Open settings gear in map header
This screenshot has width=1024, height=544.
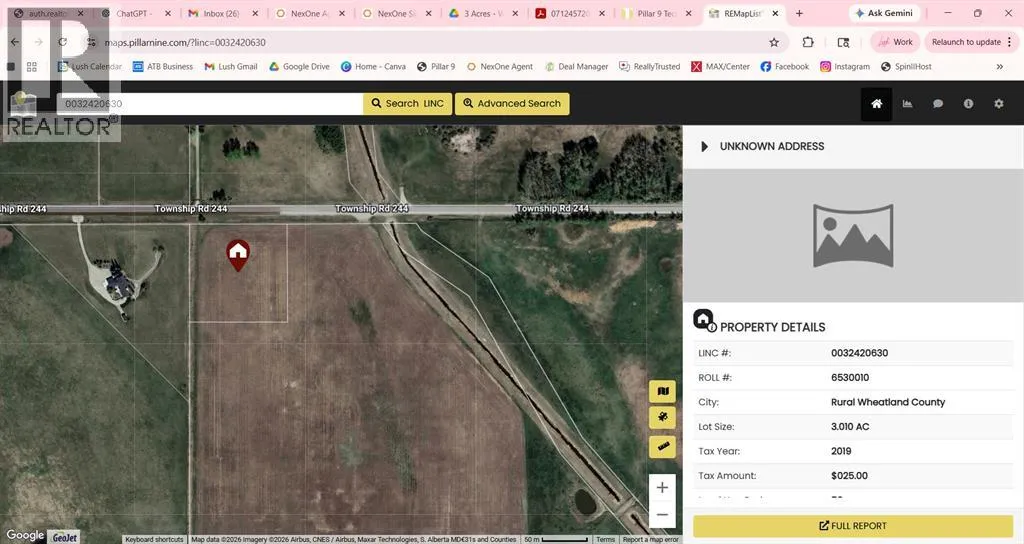click(x=998, y=104)
